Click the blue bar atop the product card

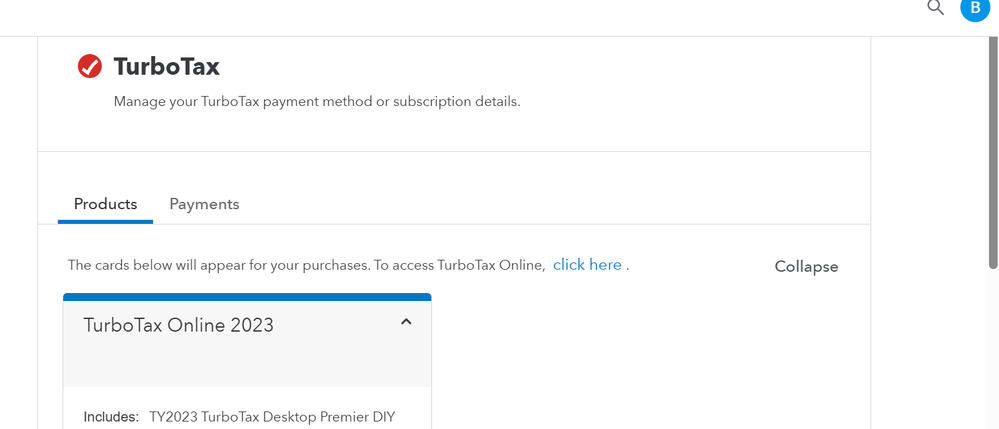pyautogui.click(x=247, y=297)
